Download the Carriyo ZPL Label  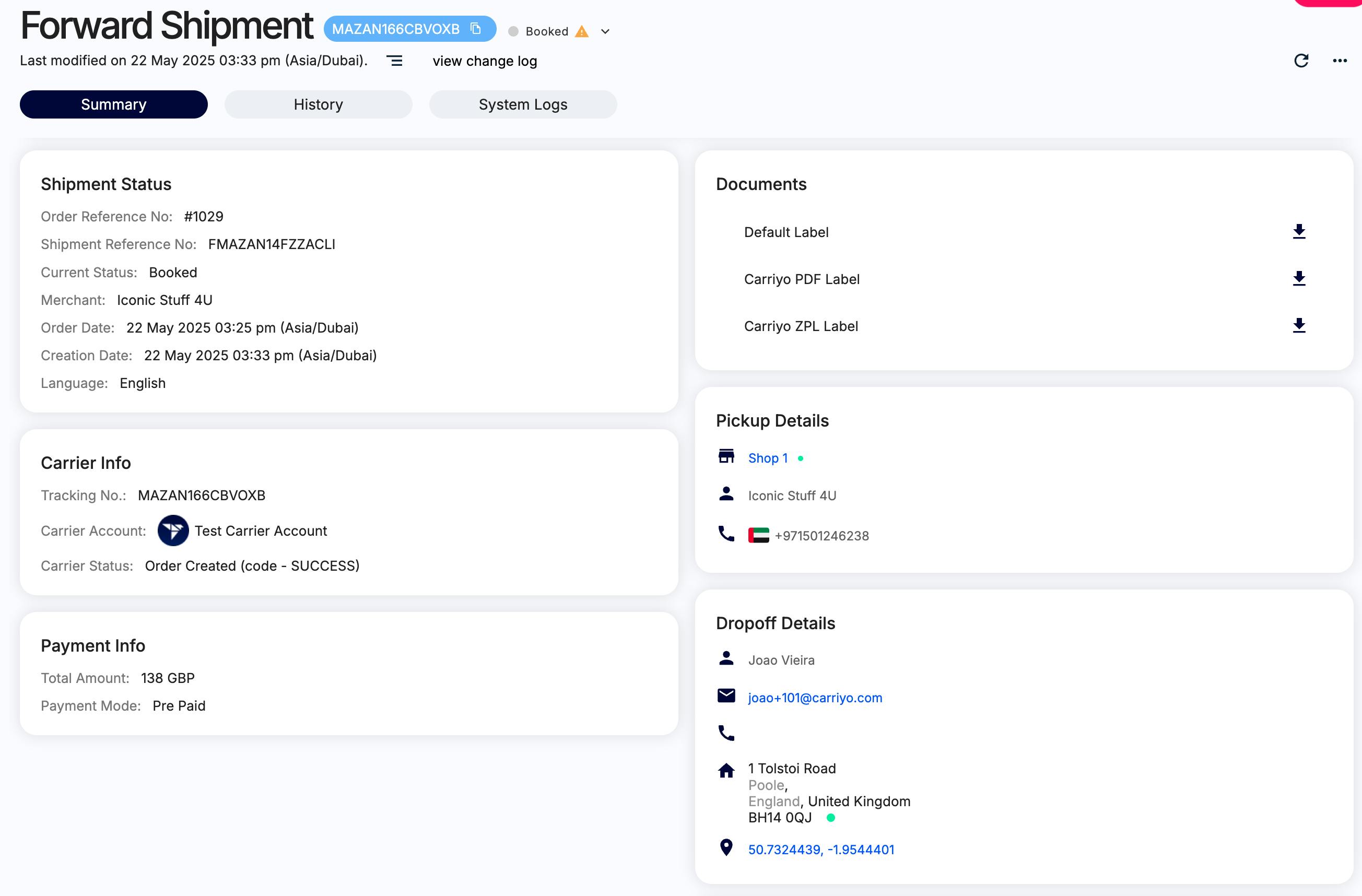[1299, 326]
